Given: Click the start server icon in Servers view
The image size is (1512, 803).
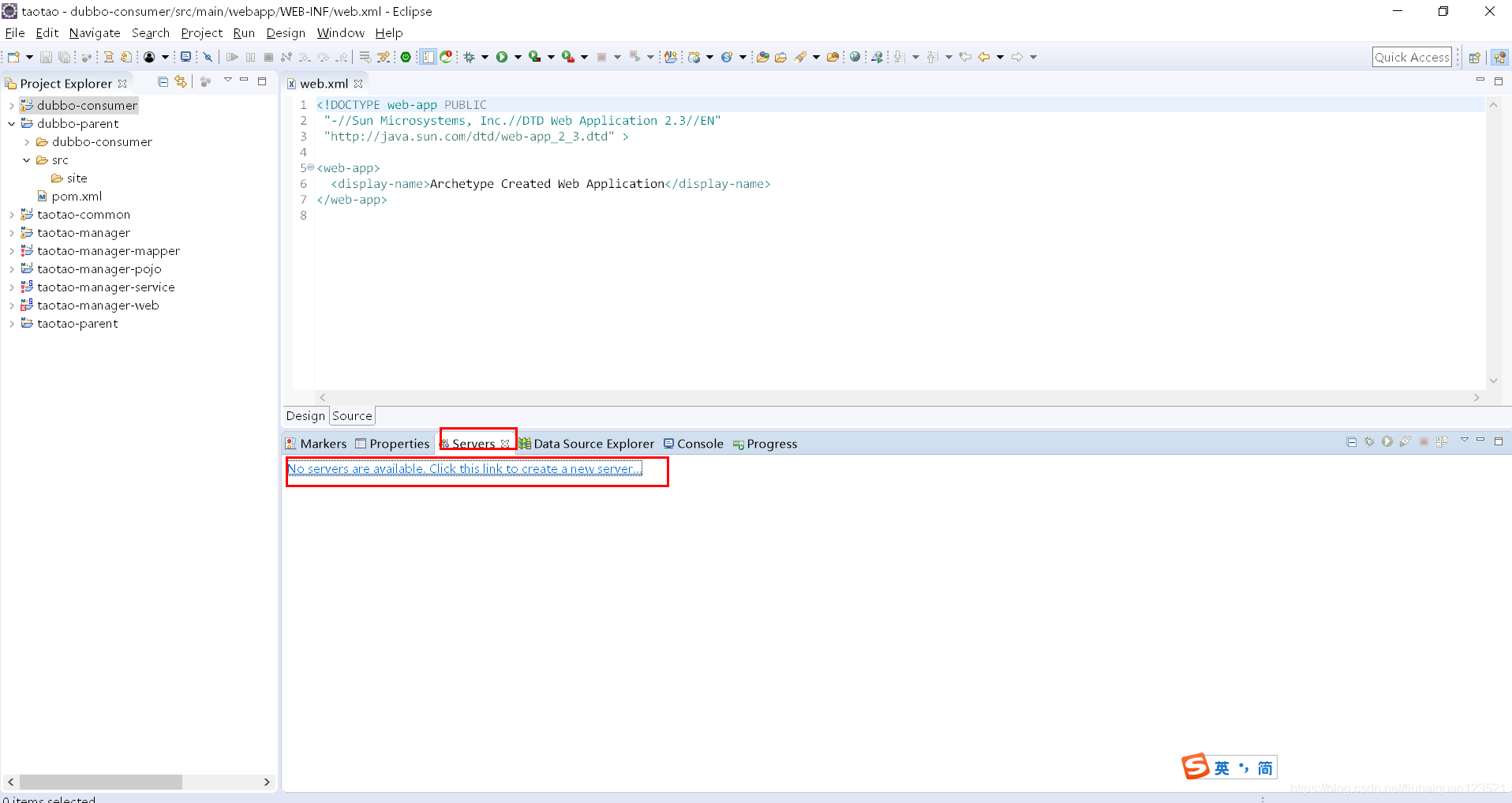Looking at the screenshot, I should click(x=1387, y=442).
